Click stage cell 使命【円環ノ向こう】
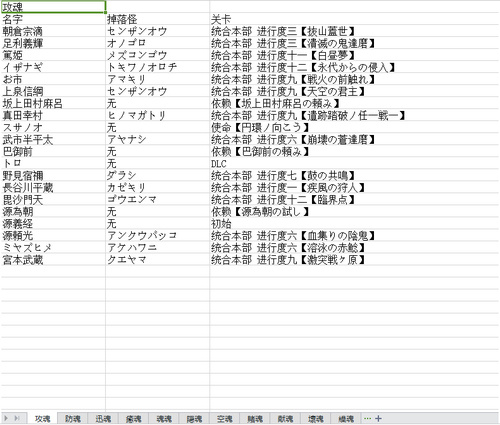This screenshot has height=425, width=500. point(355,127)
